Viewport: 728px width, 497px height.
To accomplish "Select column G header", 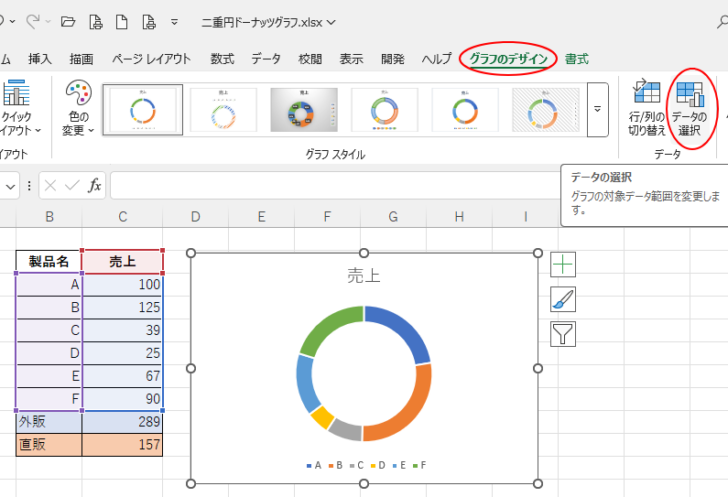I will click(393, 217).
